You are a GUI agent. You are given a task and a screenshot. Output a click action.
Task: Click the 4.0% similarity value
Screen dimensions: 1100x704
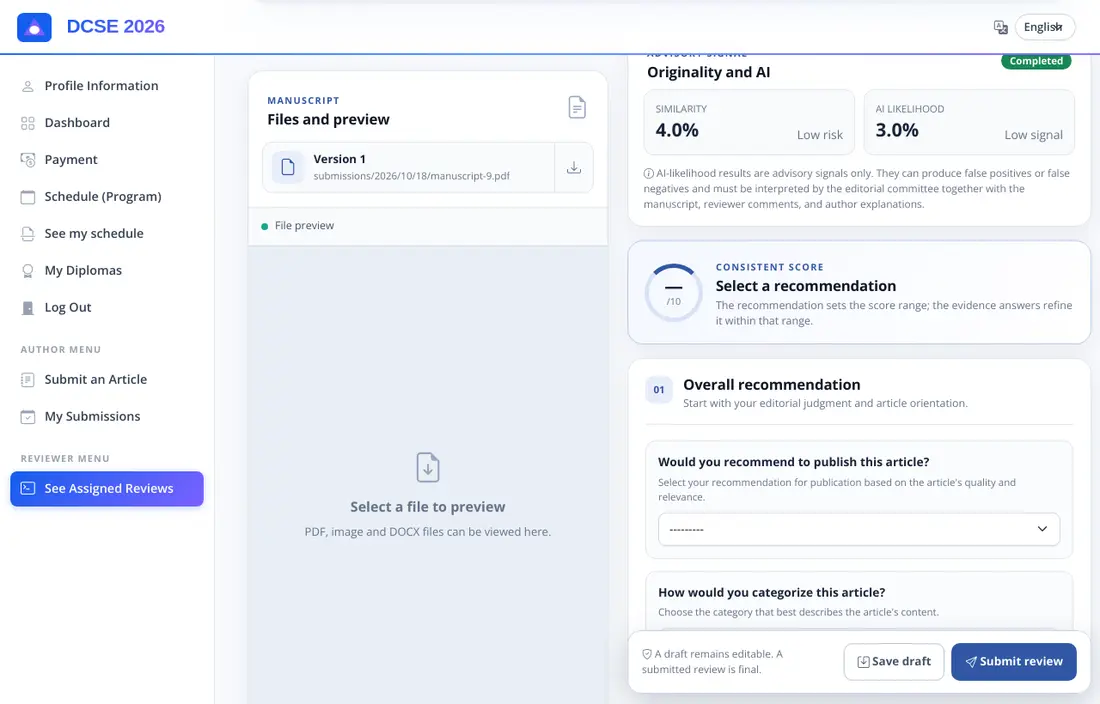pos(677,130)
